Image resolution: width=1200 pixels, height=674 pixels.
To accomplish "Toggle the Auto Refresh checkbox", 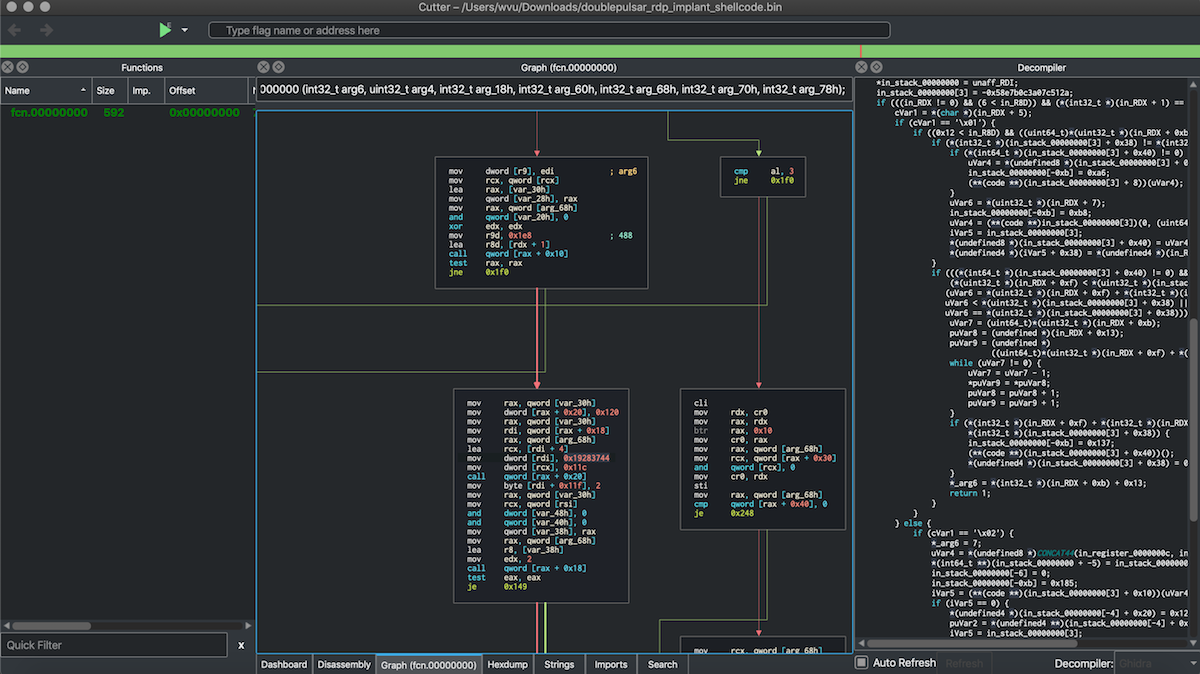I will tap(859, 662).
